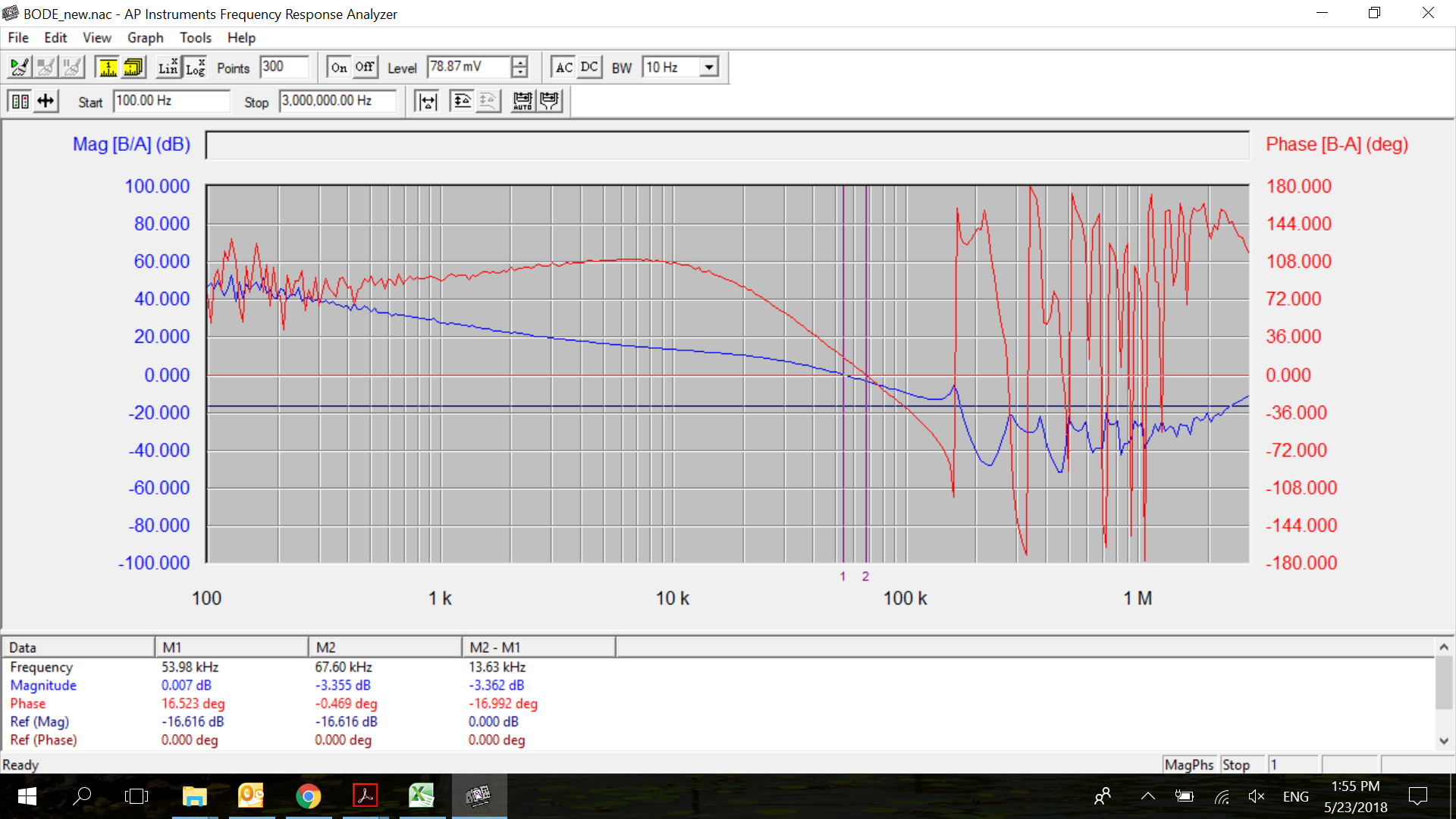Turn the source On
1456x819 pixels.
tap(339, 67)
